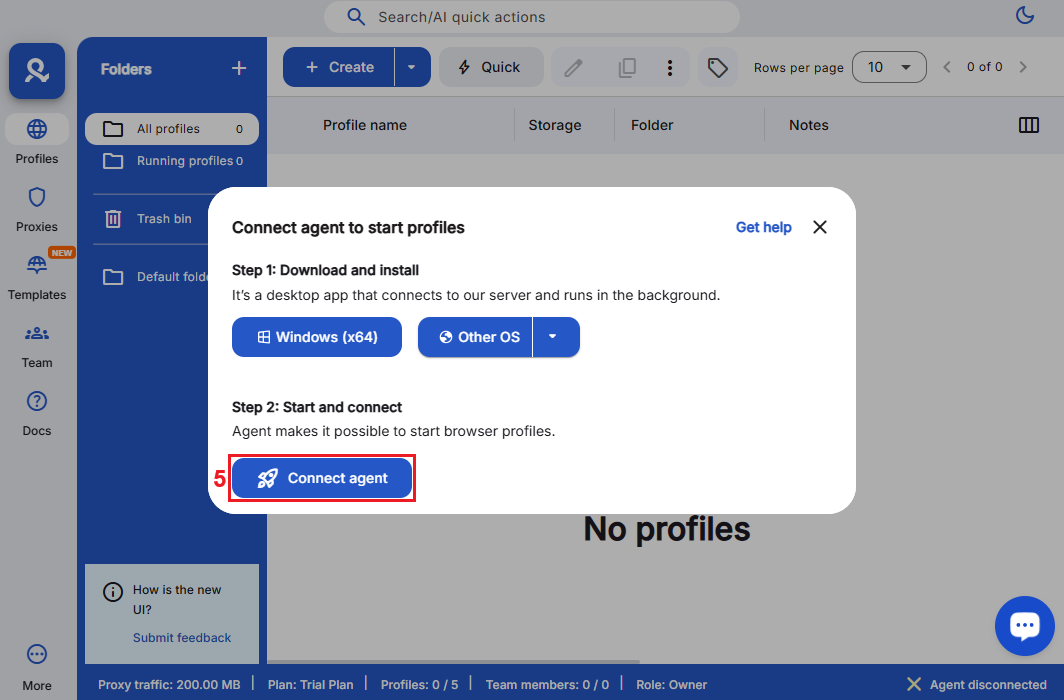The width and height of the screenshot is (1064, 700).
Task: Click the column settings icon
Action: (x=1028, y=125)
